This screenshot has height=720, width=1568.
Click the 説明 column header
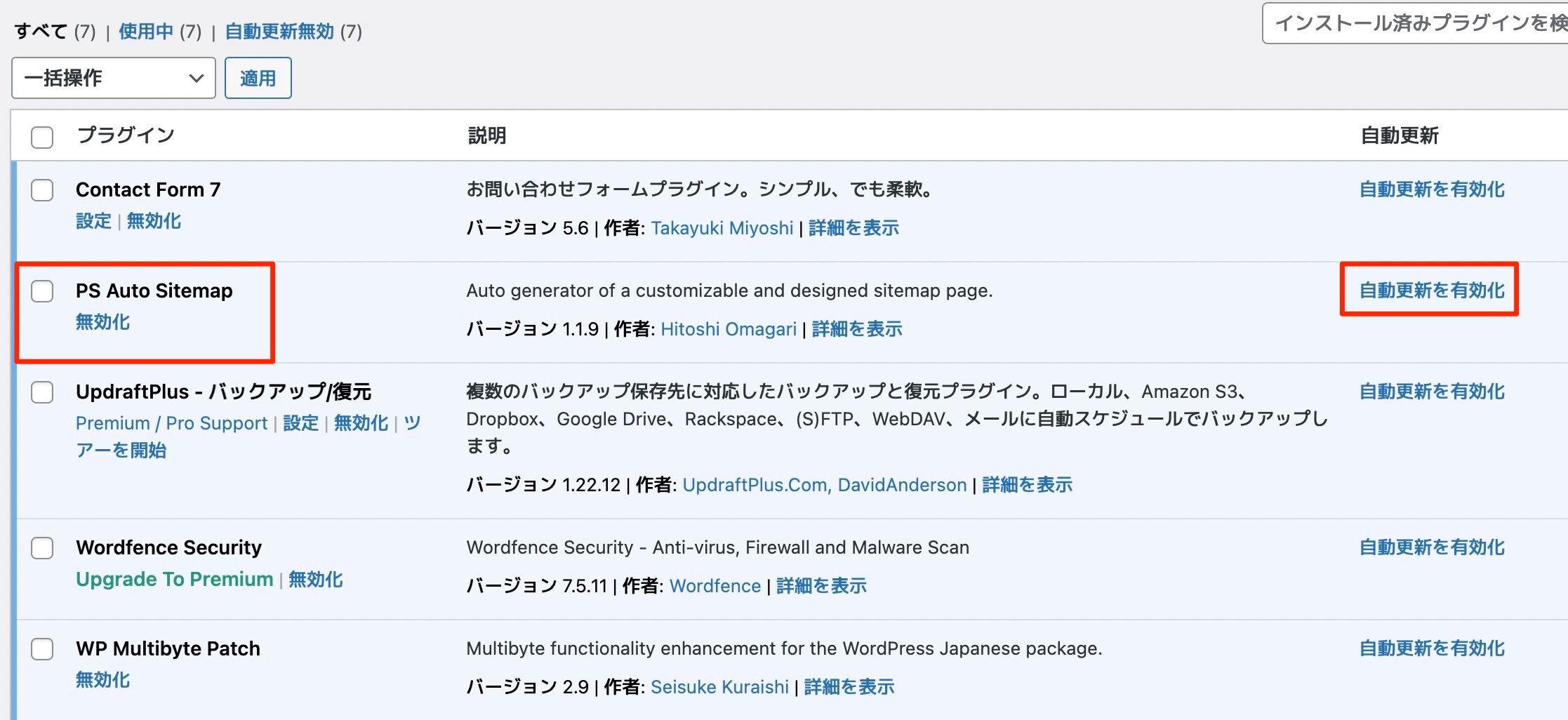tap(486, 135)
